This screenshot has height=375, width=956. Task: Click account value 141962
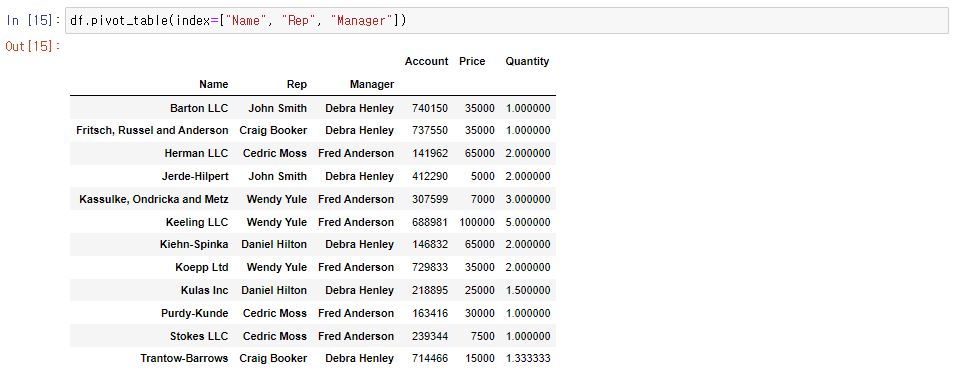[430, 153]
